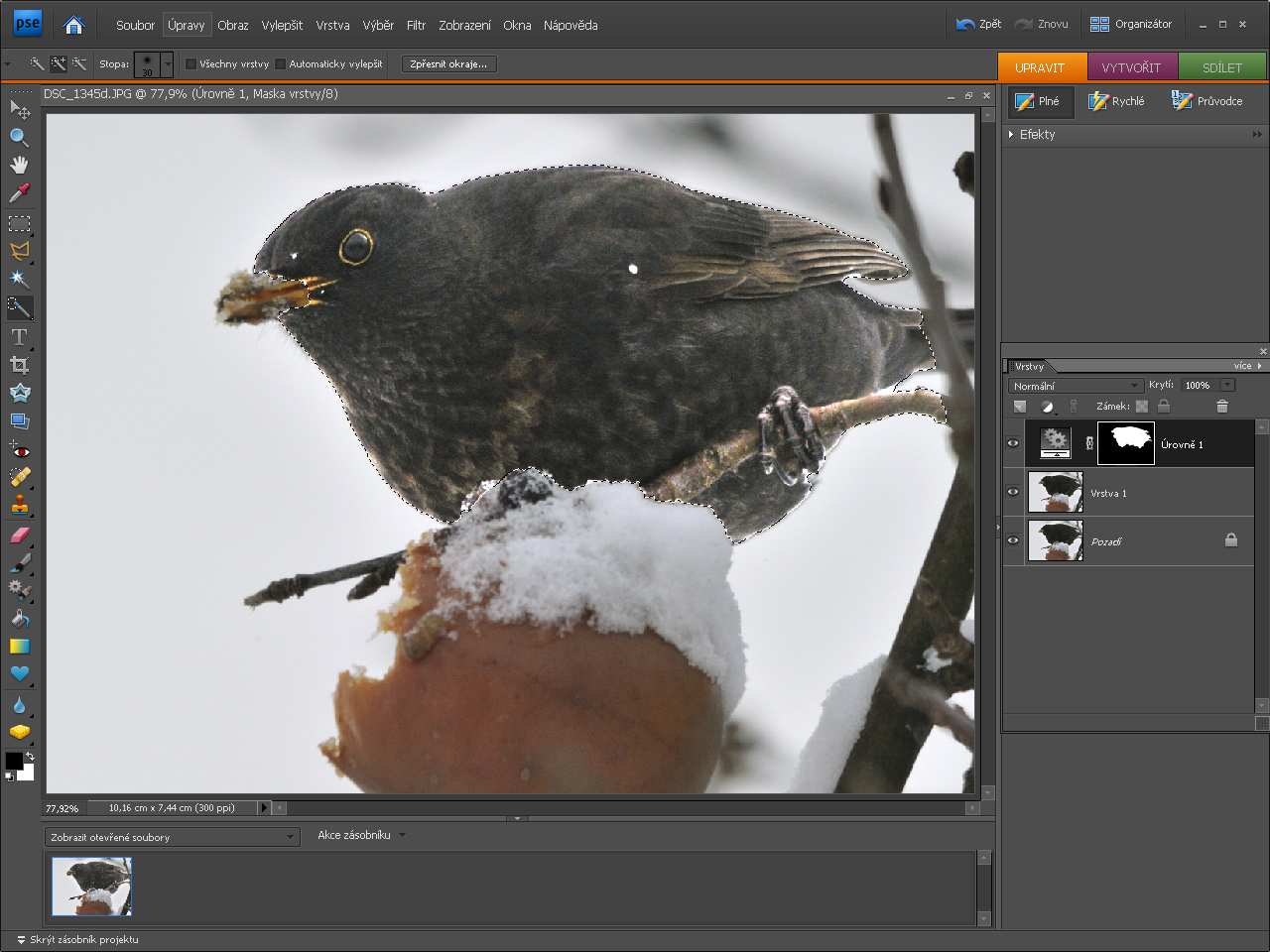This screenshot has width=1270, height=952.
Task: Click the Zpřesnit okraje button
Action: pos(448,64)
